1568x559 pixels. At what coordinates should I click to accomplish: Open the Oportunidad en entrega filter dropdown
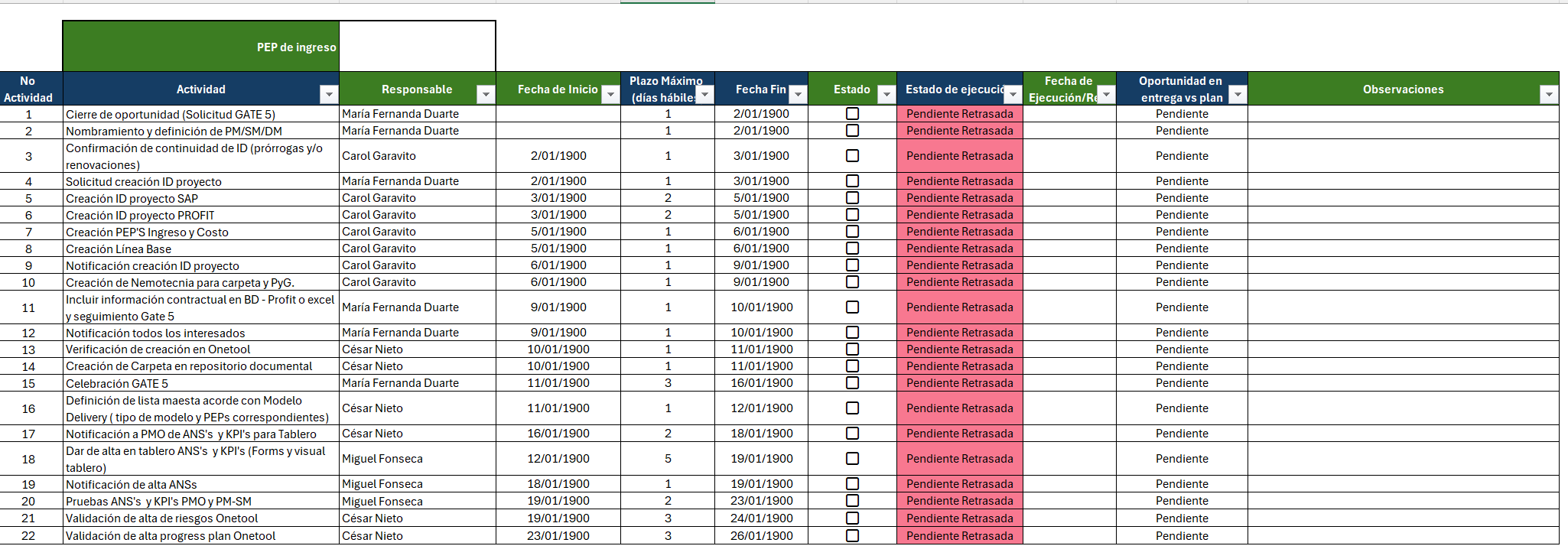(1238, 94)
